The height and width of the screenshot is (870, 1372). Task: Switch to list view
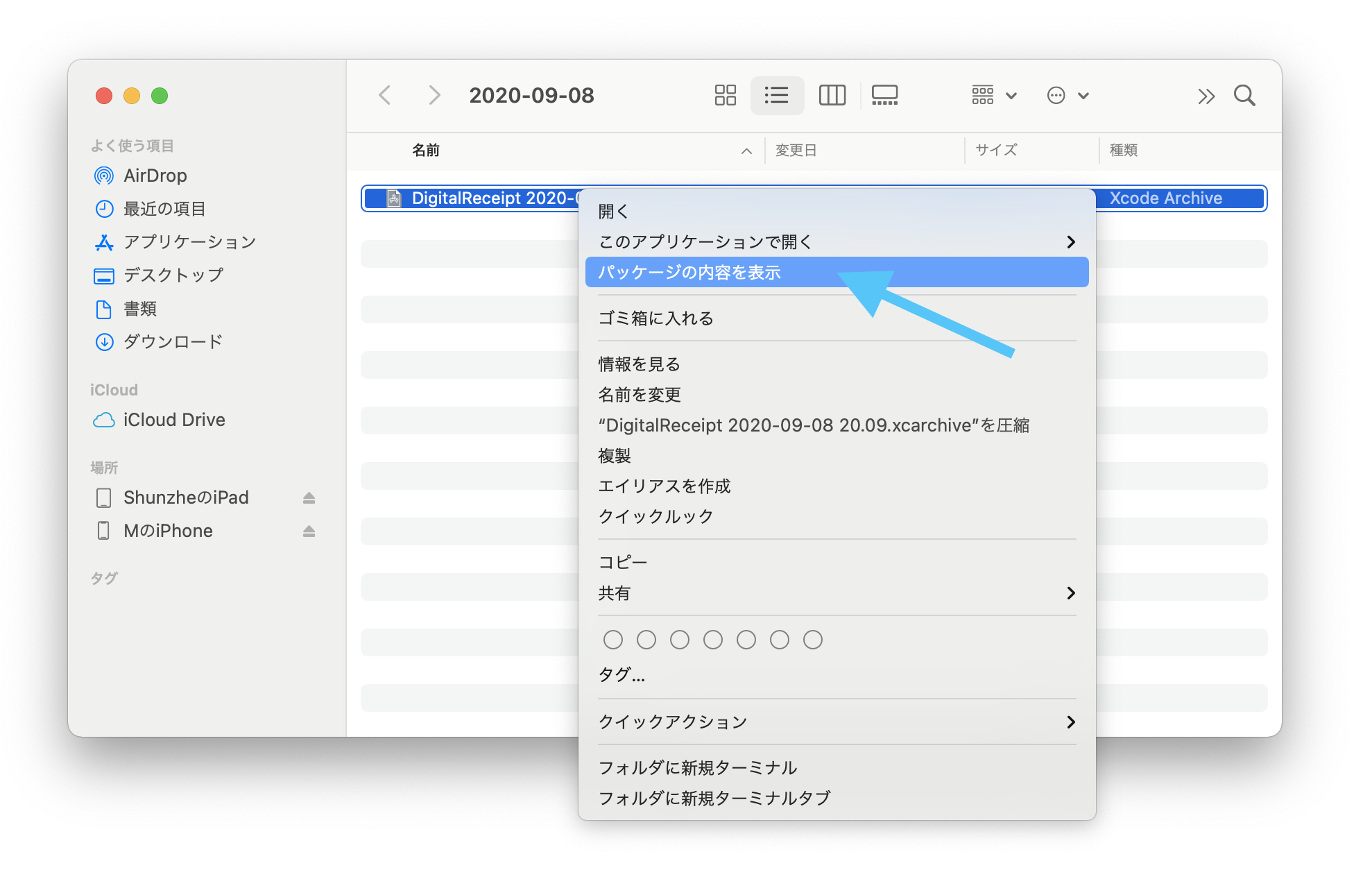coord(777,95)
